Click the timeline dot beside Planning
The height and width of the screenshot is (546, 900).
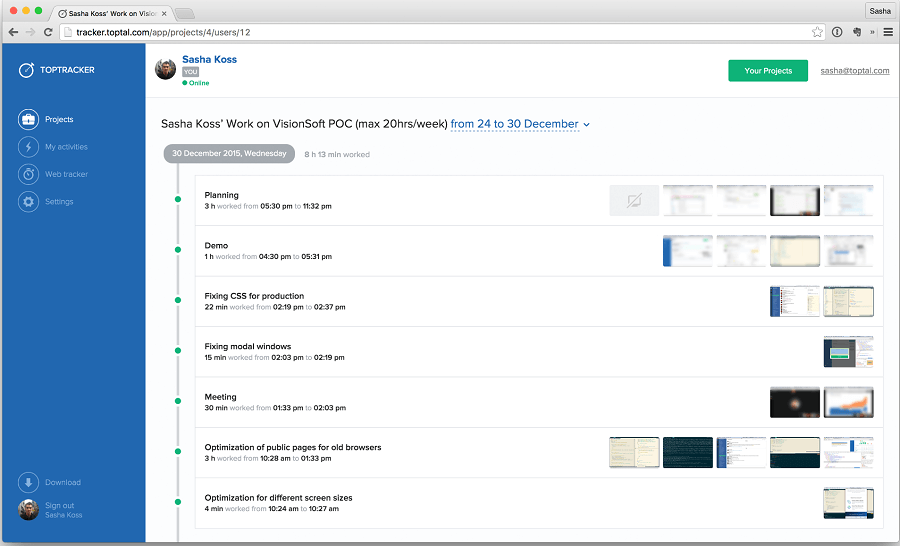(178, 199)
